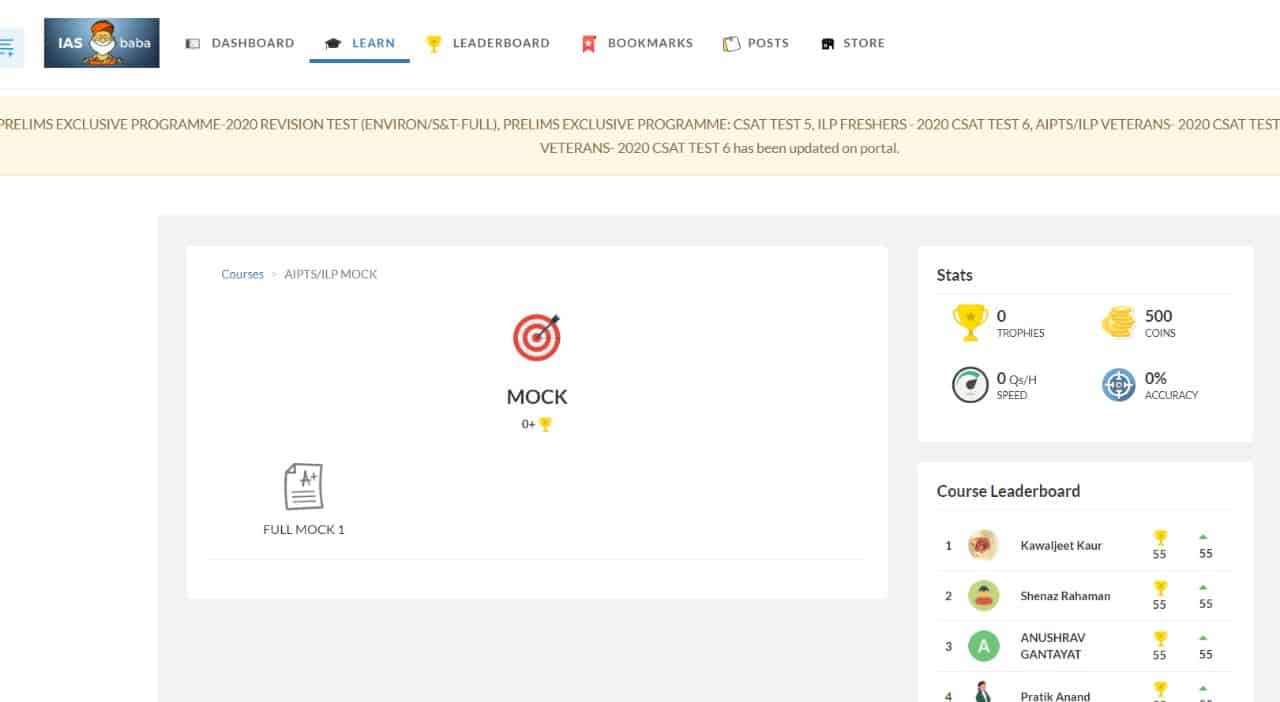Click the Pratik Anand name
Screen dimensions: 1280x702
coord(1055,696)
